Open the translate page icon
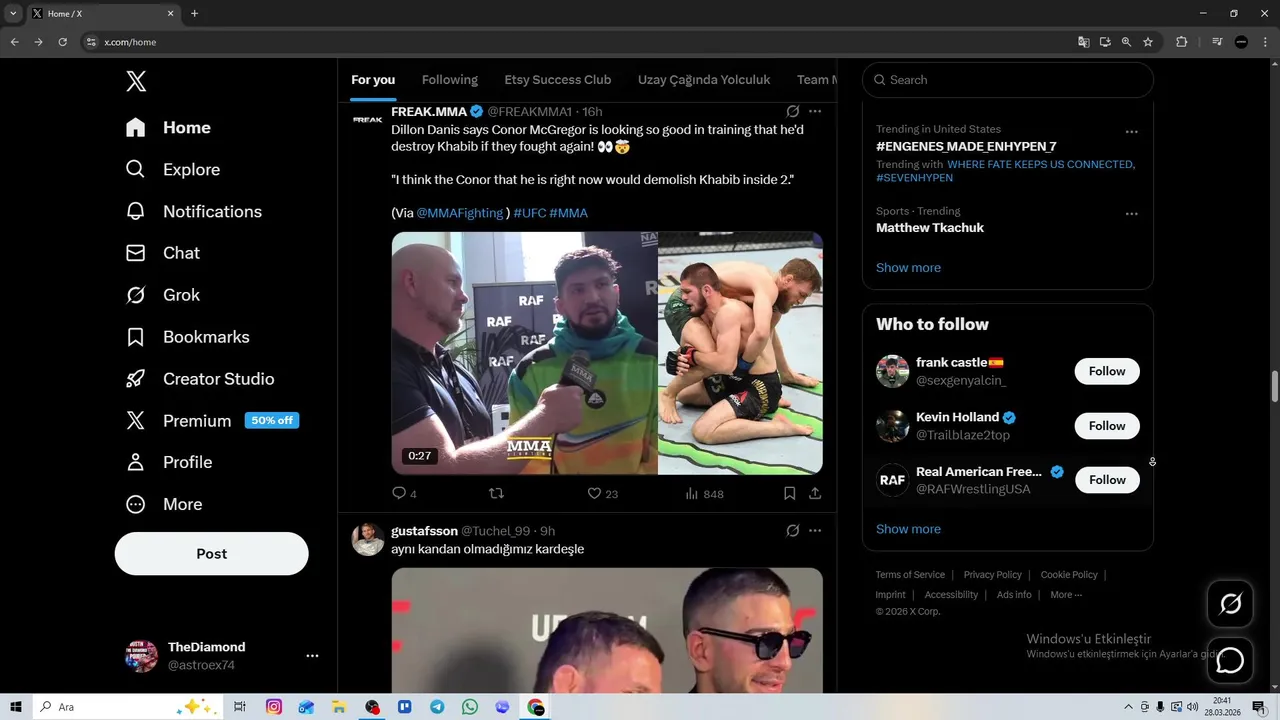 (x=1083, y=42)
